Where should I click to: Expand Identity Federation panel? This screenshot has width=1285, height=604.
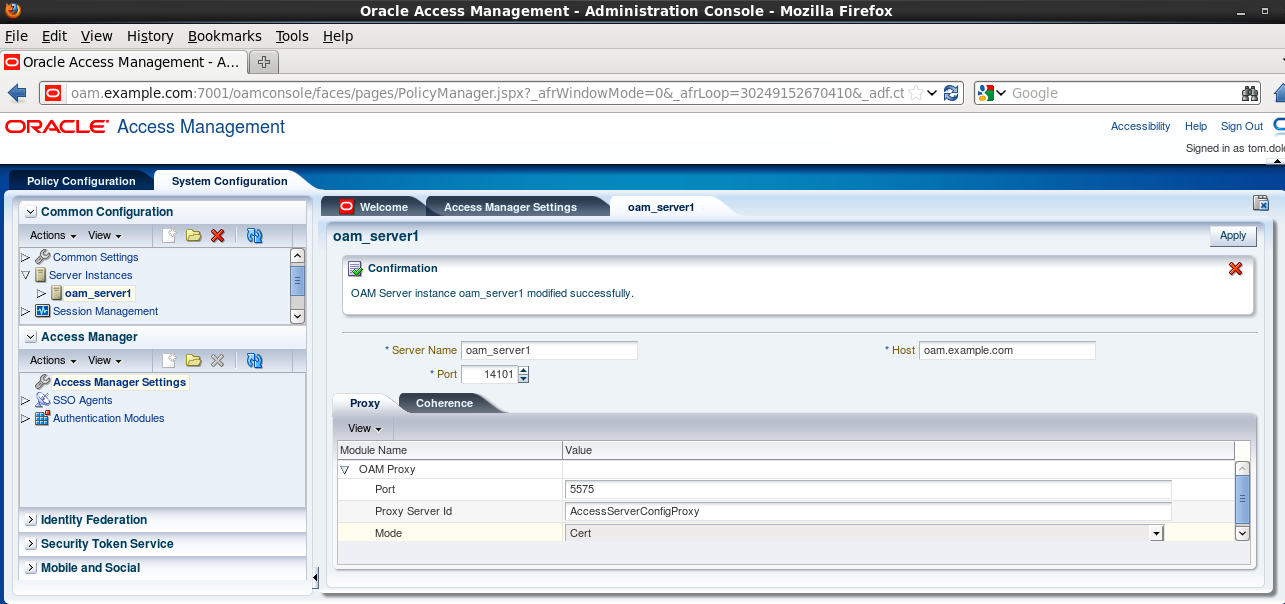tap(31, 520)
